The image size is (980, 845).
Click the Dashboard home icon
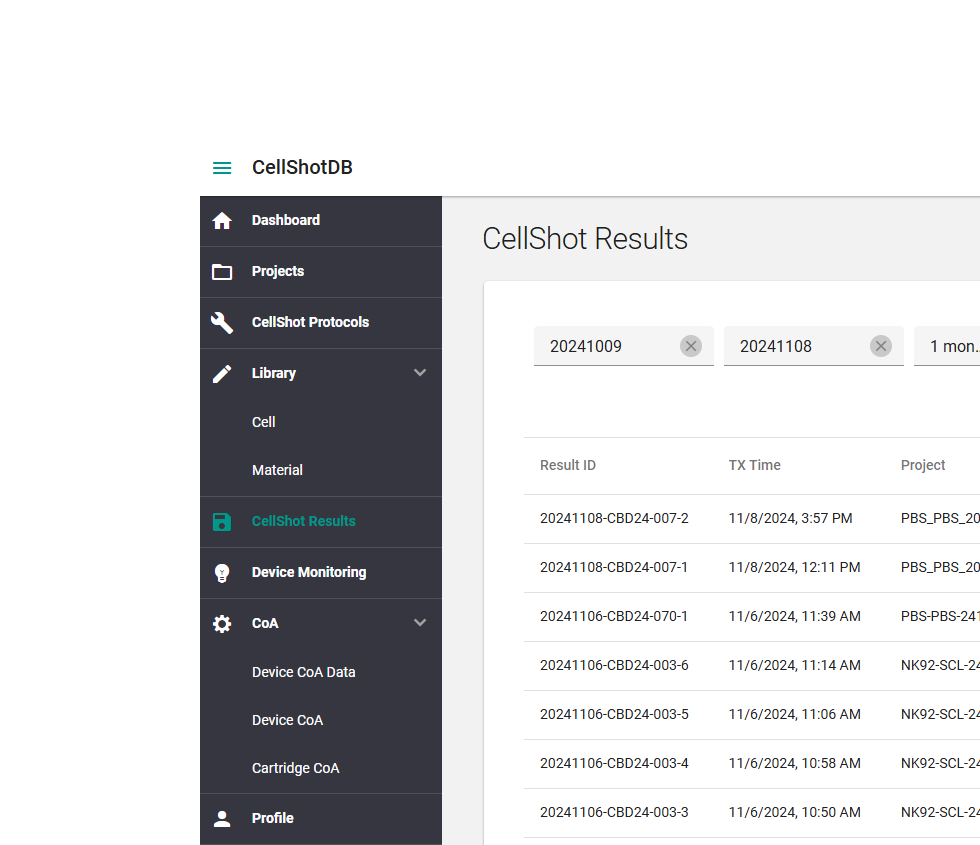coord(222,221)
